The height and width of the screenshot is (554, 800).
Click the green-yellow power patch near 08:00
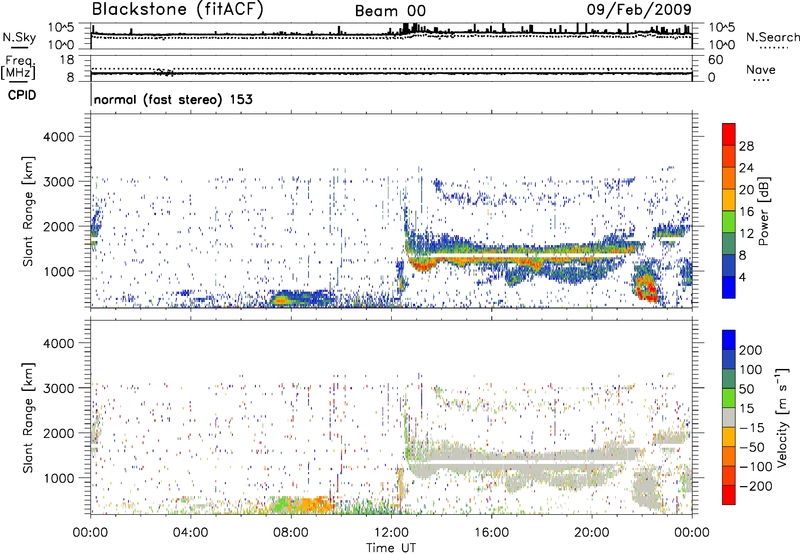point(282,300)
